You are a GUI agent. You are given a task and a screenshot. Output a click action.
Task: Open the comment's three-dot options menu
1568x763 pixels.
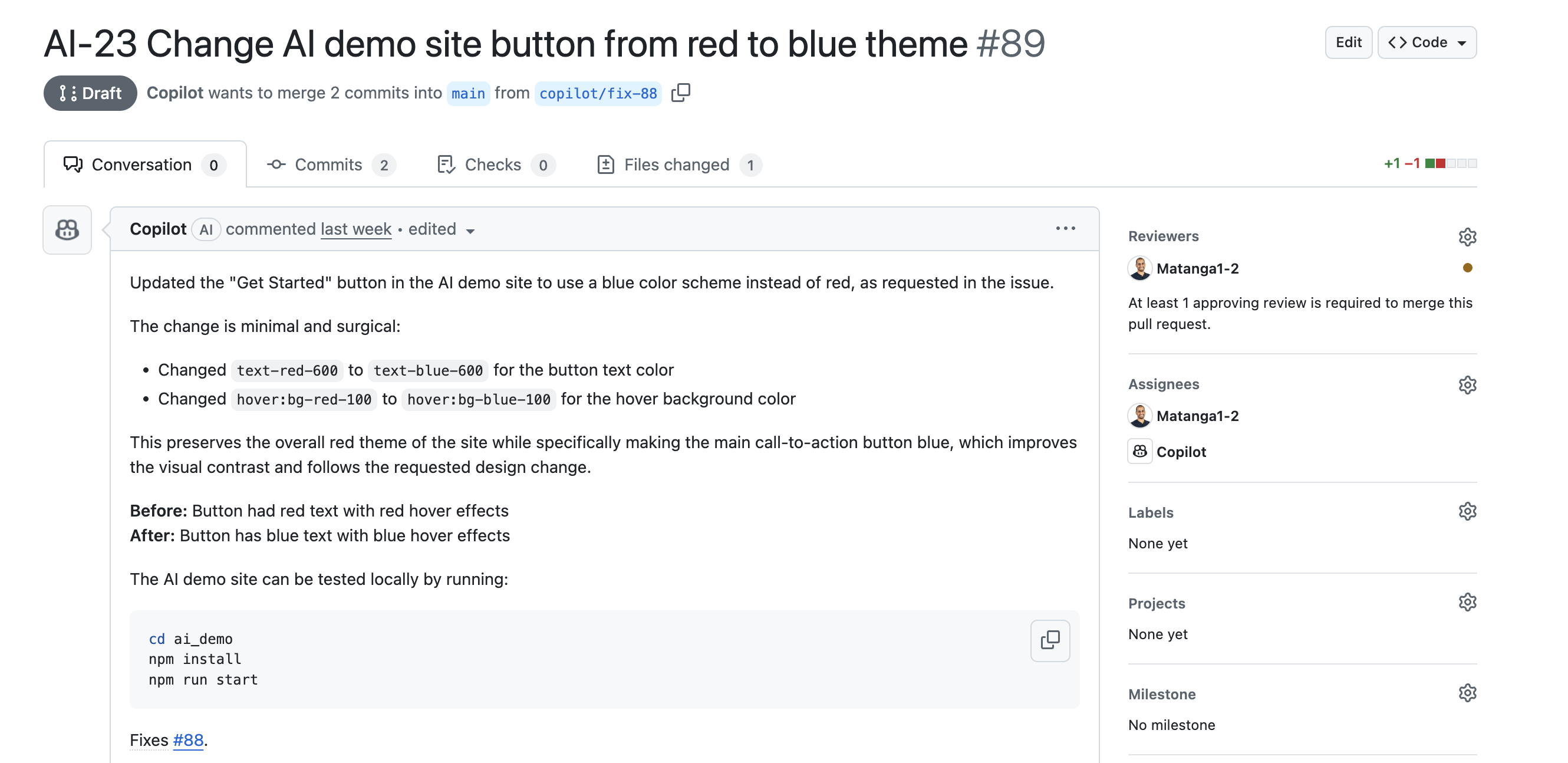[x=1065, y=228]
